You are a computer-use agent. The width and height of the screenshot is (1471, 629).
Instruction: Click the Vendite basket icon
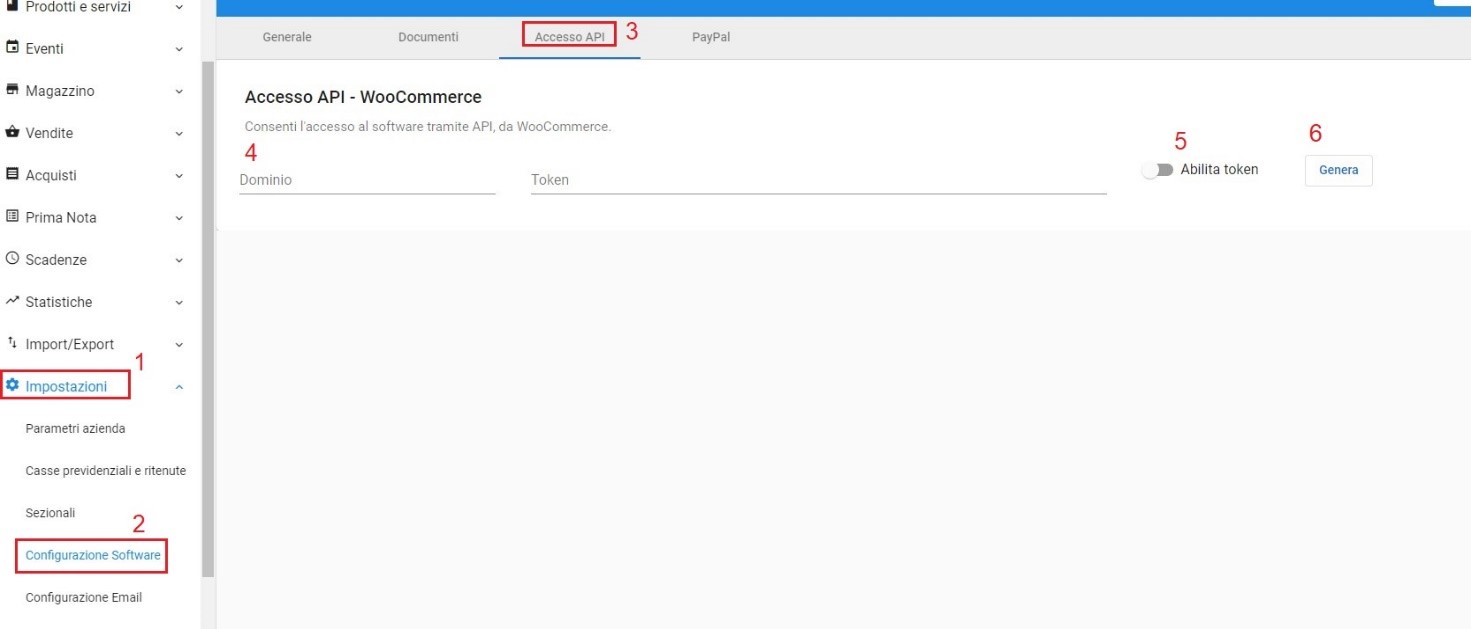tap(13, 132)
